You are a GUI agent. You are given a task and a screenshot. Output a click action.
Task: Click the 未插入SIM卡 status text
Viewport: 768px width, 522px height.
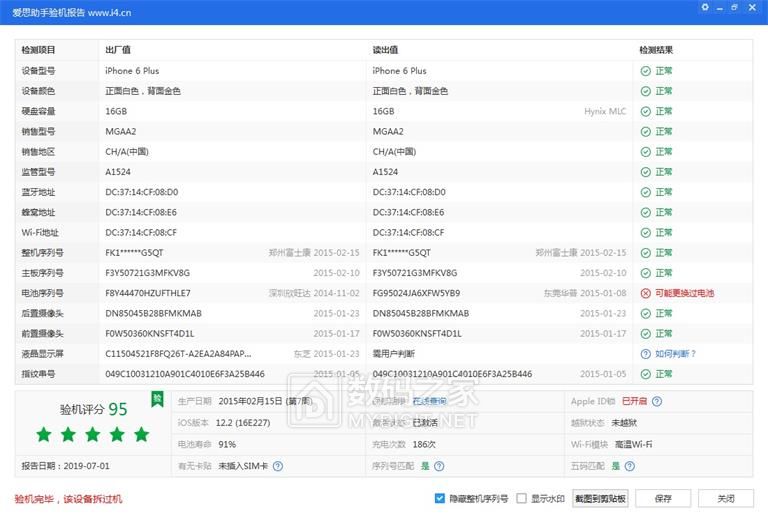243,466
